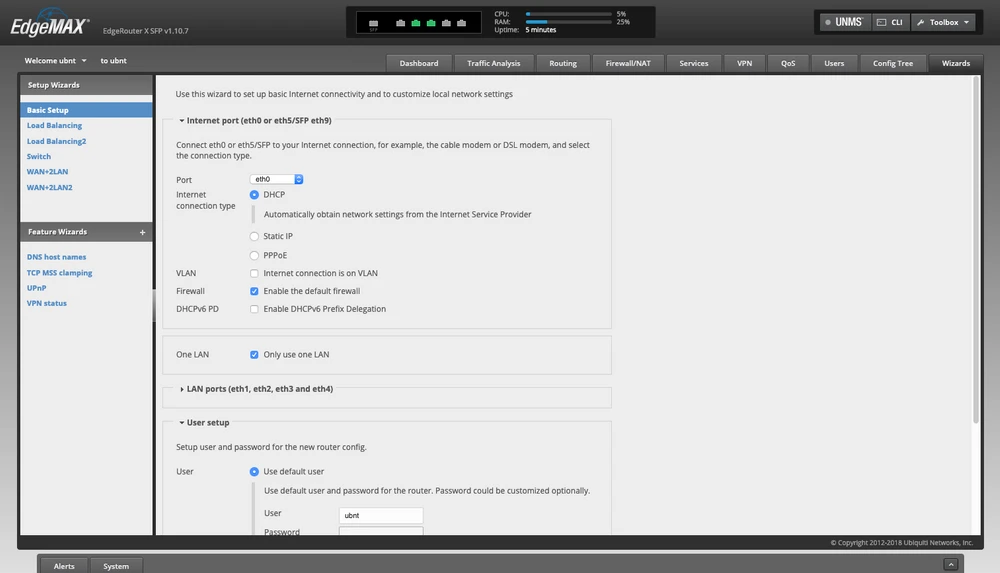Uncheck Enable the default firewall
This screenshot has height=573, width=1000.
[254, 291]
